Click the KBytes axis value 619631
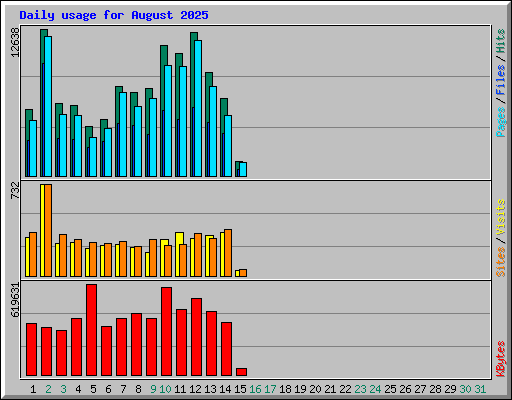Screen dimensions: 512x400 point(15,300)
